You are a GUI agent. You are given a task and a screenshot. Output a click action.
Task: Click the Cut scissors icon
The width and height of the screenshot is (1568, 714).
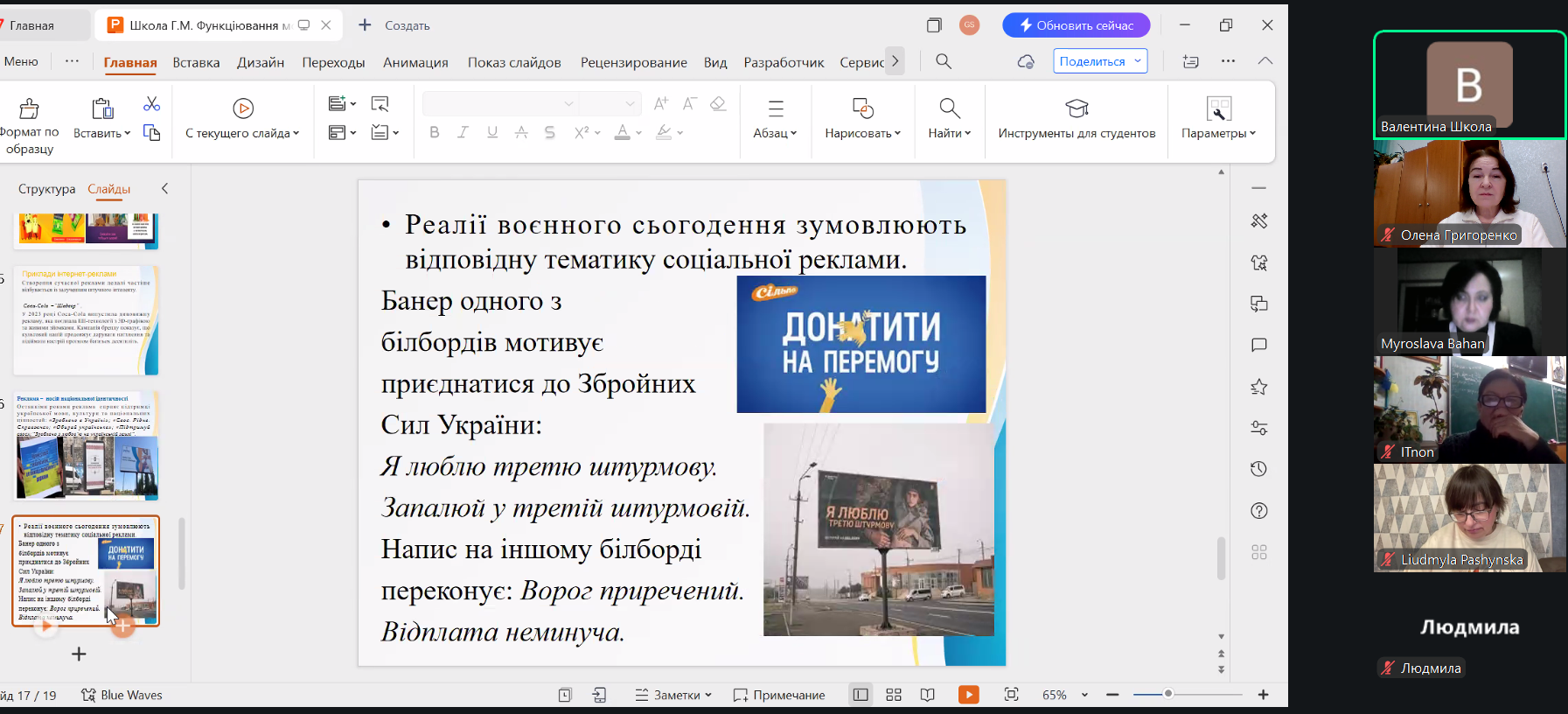[151, 104]
